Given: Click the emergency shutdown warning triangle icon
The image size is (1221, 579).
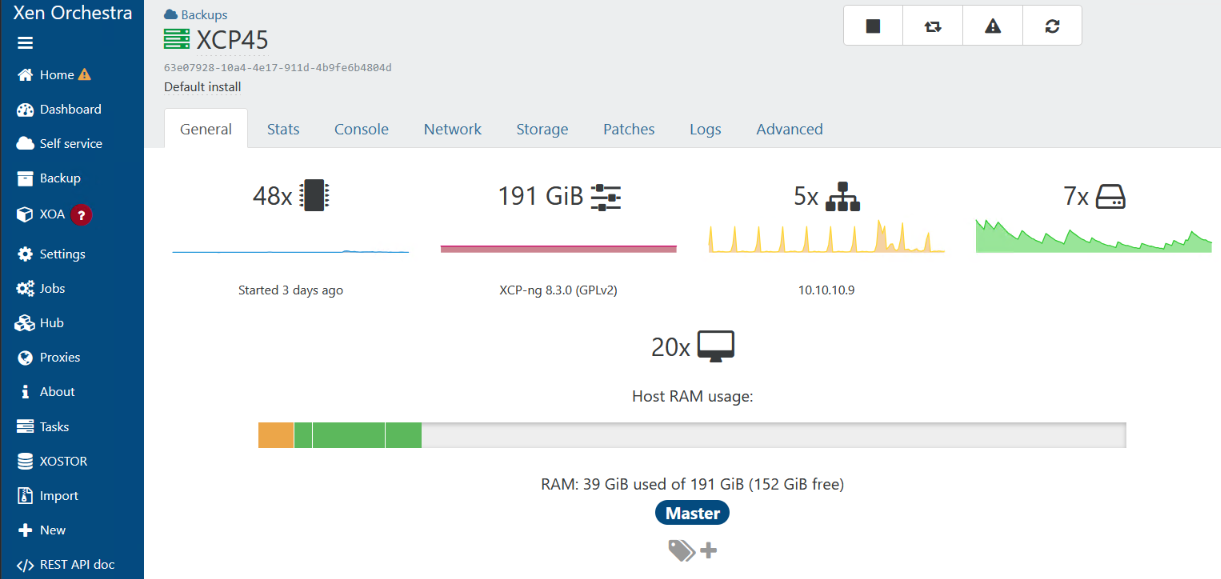Looking at the screenshot, I should pyautogui.click(x=992, y=27).
